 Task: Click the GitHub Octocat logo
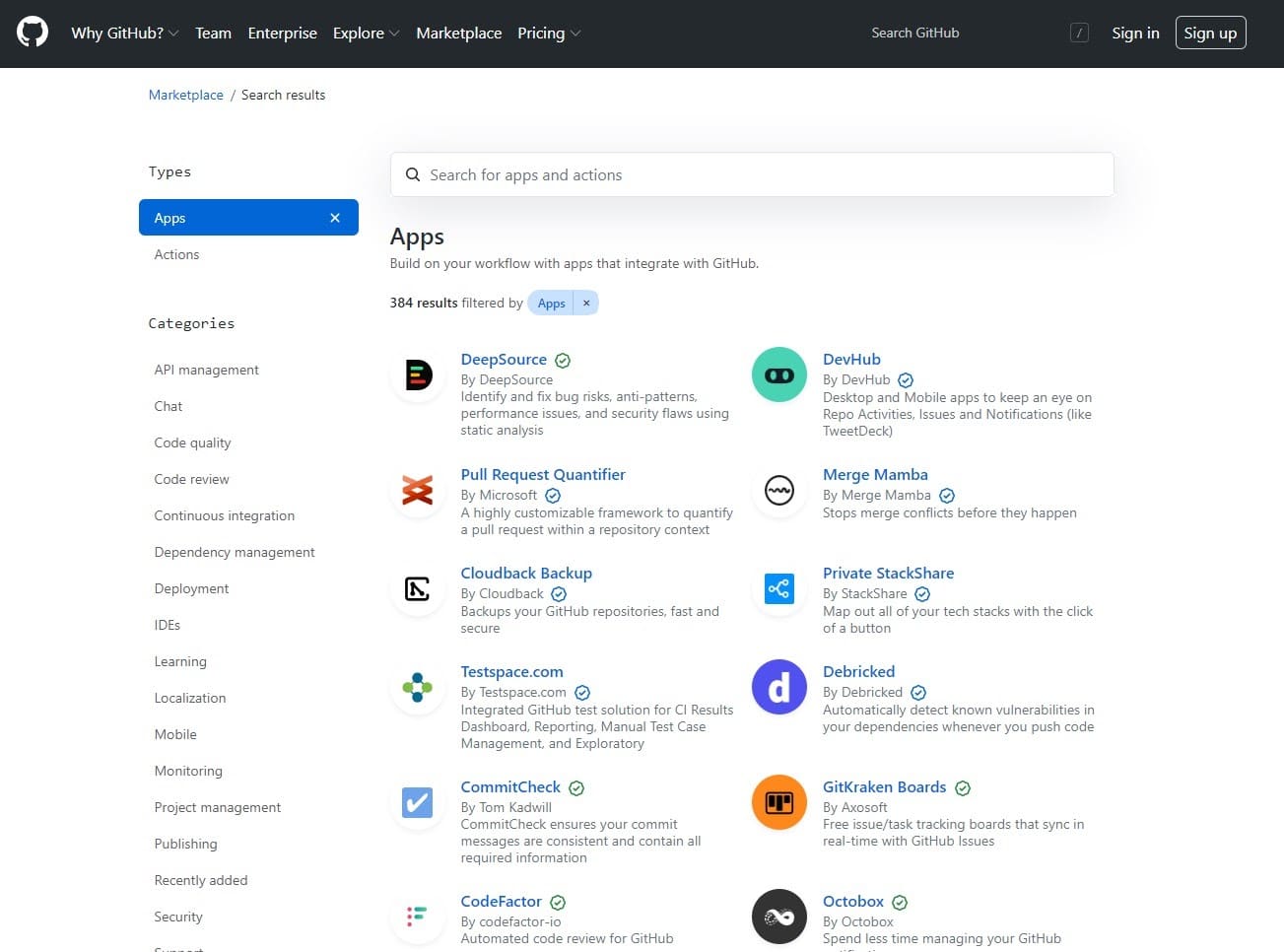tap(33, 33)
